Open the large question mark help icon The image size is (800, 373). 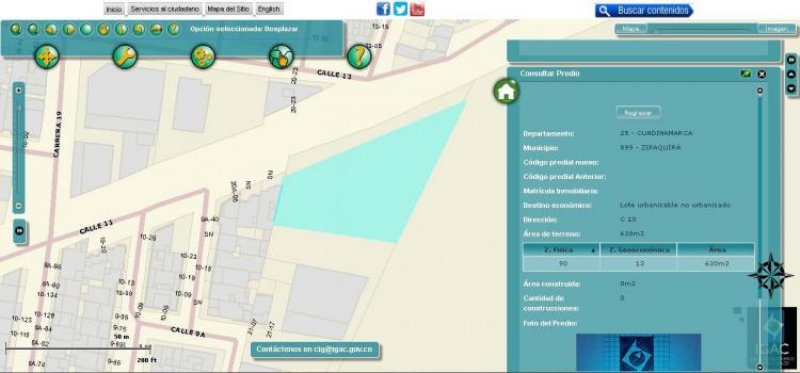(359, 56)
